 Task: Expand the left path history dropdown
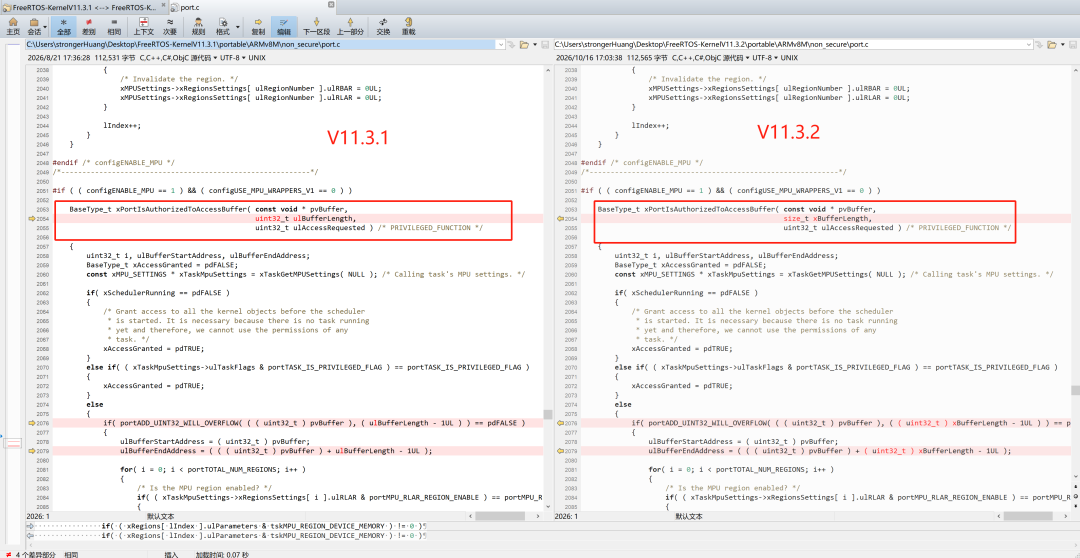pyautogui.click(x=499, y=45)
